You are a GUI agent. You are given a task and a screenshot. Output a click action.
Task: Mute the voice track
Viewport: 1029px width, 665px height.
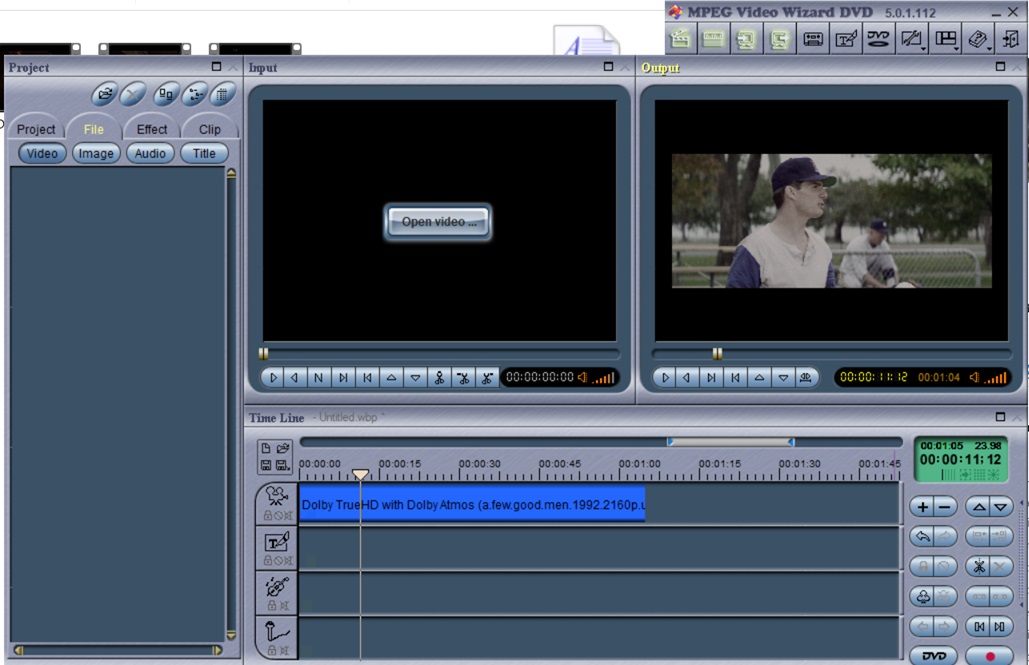pyautogui.click(x=284, y=651)
